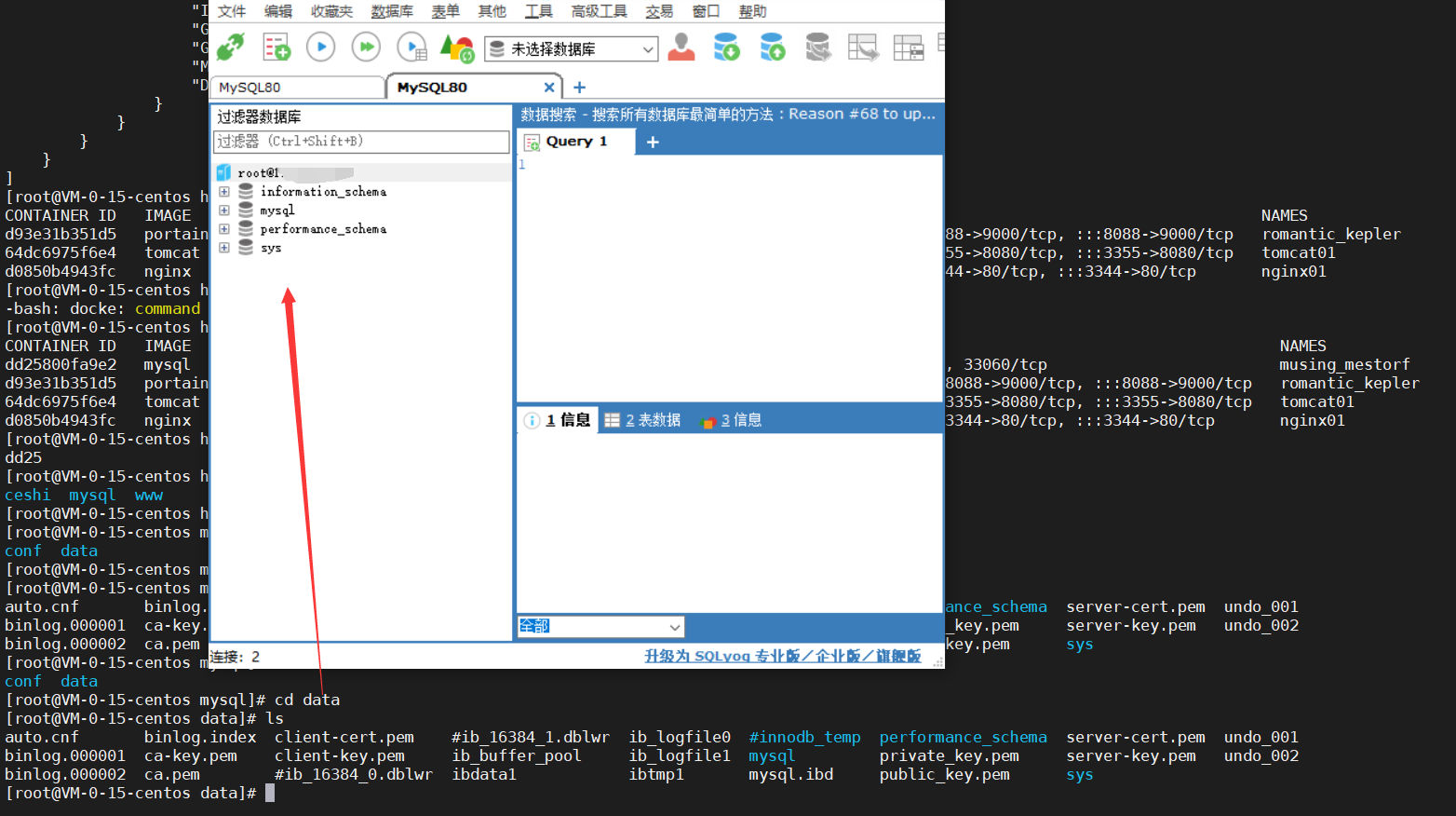Expand the information_schema database
The width and height of the screenshot is (1456, 816).
[223, 191]
